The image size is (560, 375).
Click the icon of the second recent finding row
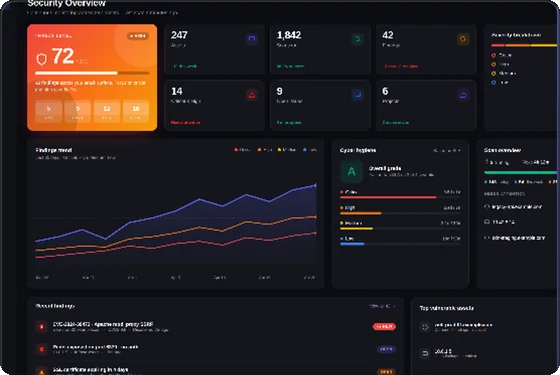tap(41, 349)
